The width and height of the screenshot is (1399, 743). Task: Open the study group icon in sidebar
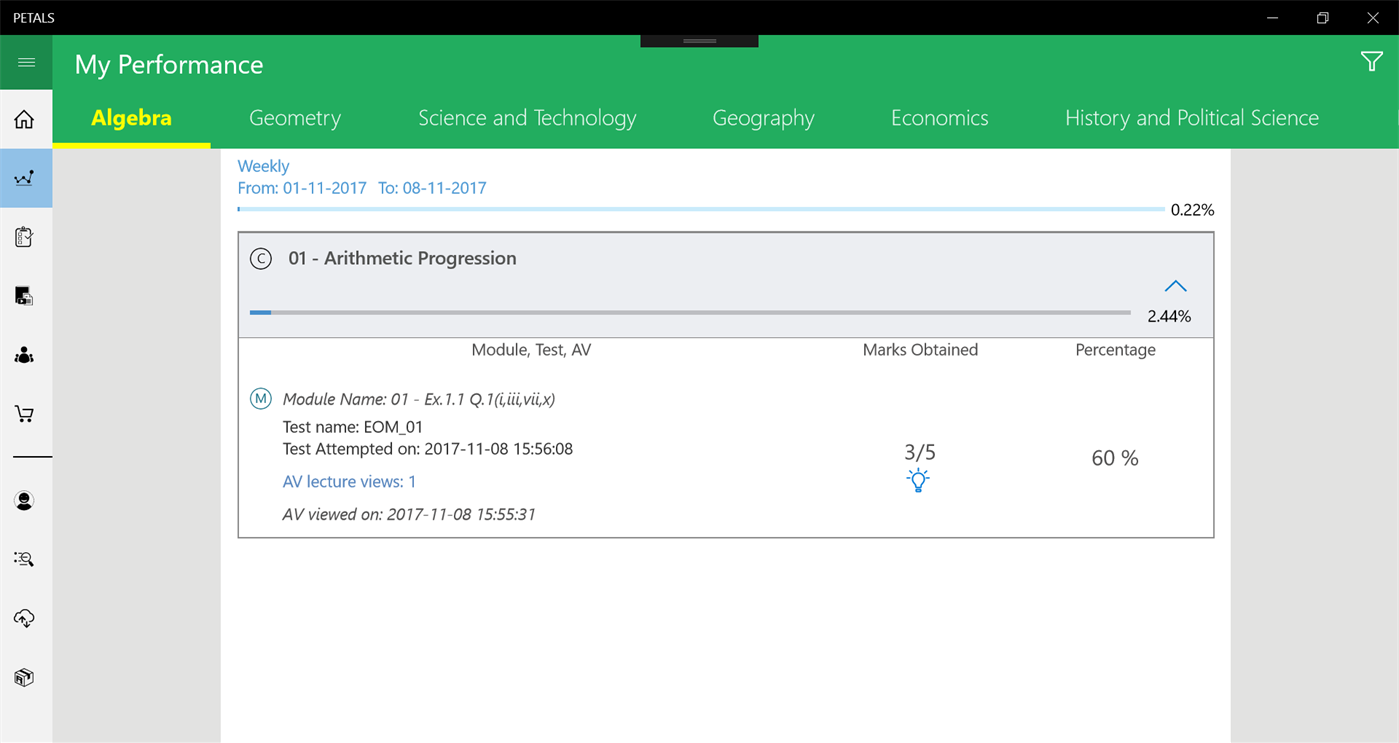(25, 355)
